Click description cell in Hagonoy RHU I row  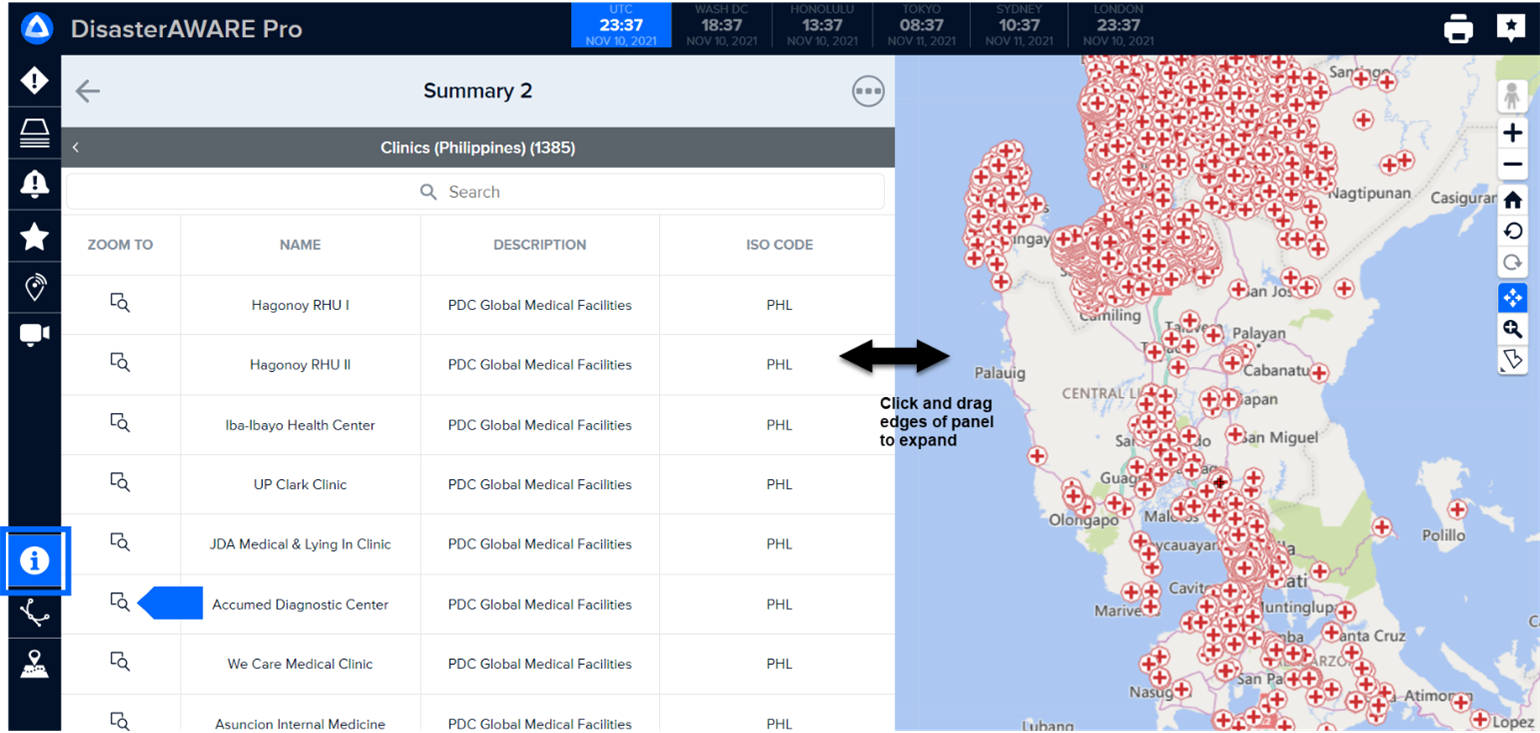[x=540, y=305]
